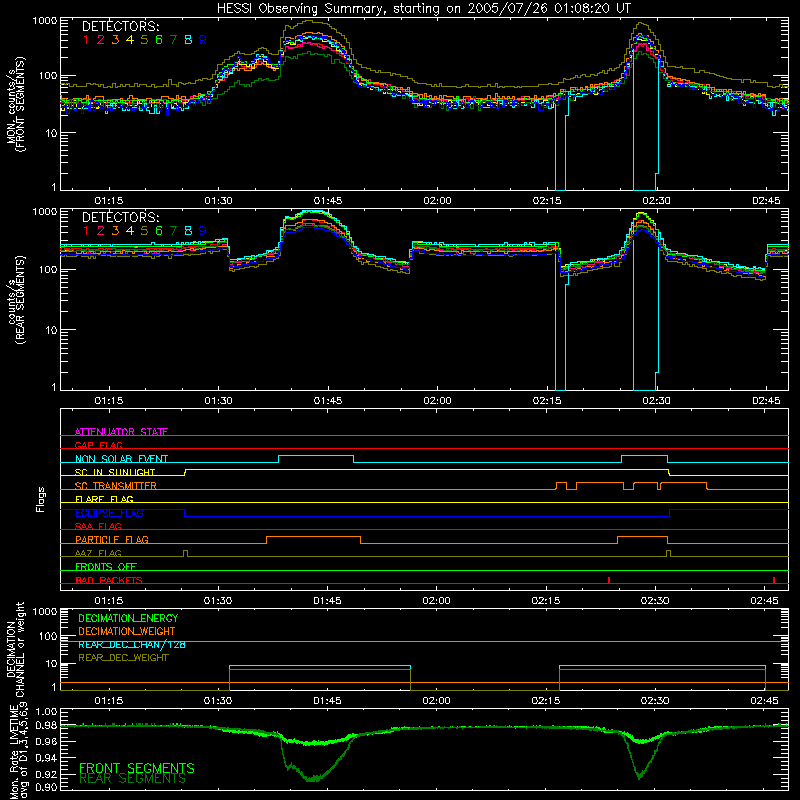
Task: Click the HESSI Observing Summary plot title
Action: [424, 9]
